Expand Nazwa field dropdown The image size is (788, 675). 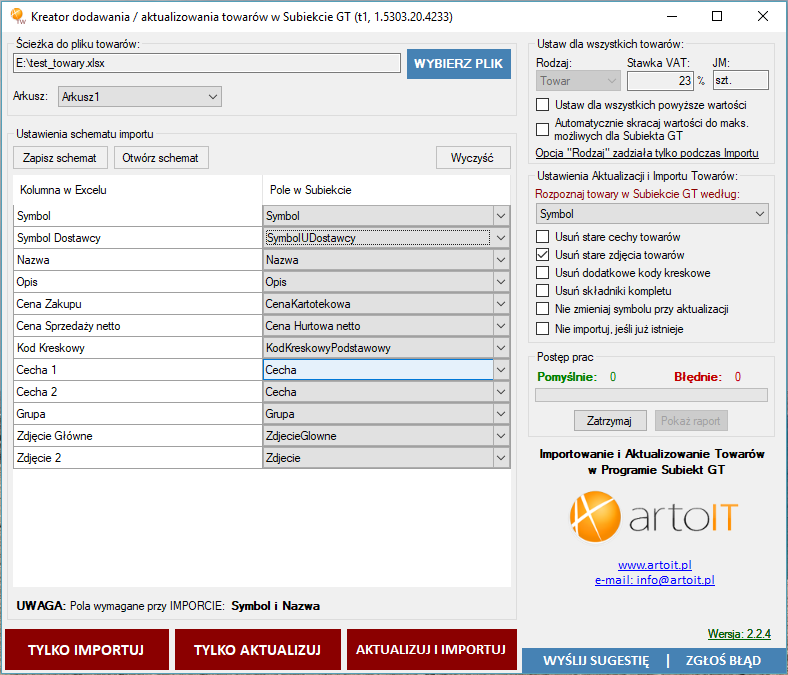pyautogui.click(x=501, y=260)
